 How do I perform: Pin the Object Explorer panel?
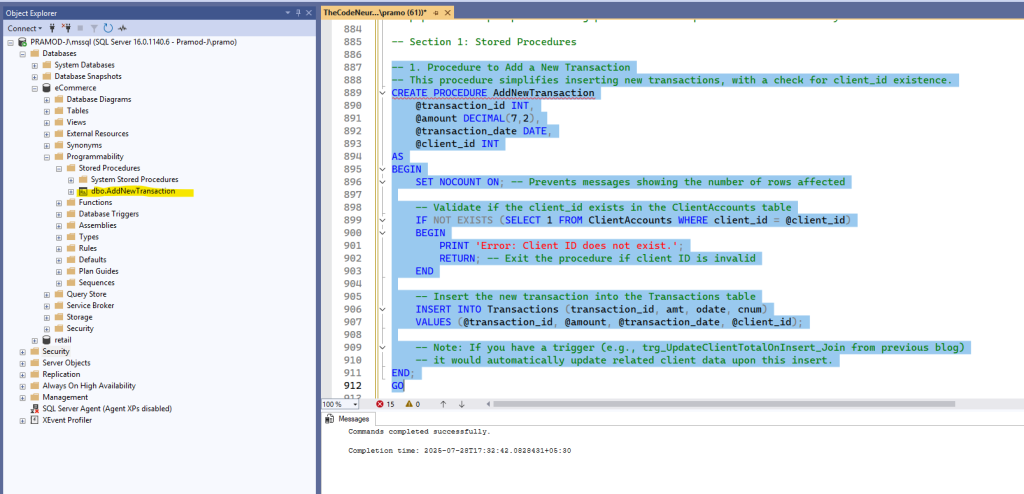tap(298, 12)
